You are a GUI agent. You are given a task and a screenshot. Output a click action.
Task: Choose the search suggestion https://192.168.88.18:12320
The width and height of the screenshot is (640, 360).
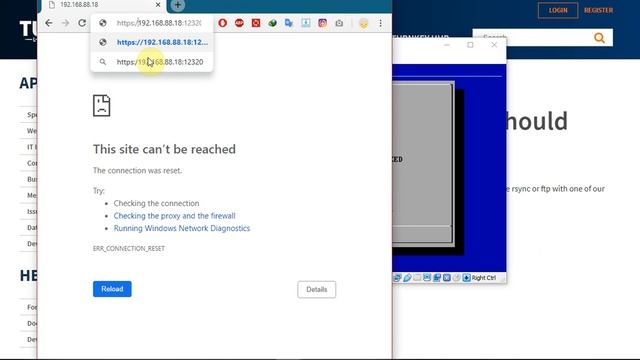[152, 62]
